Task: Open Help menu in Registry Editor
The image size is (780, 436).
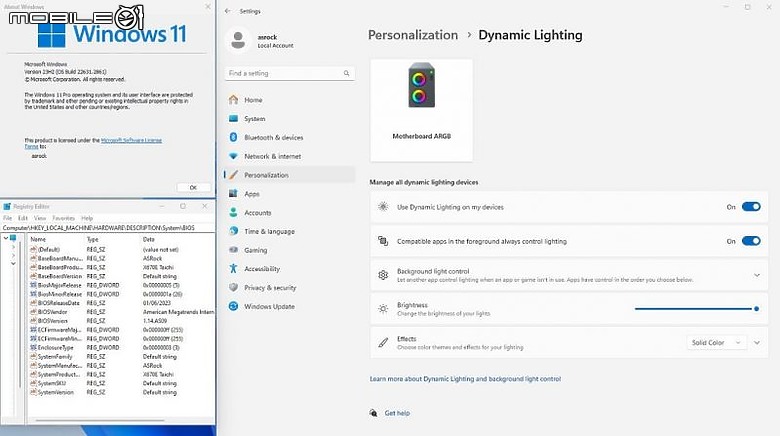Action: [x=87, y=218]
